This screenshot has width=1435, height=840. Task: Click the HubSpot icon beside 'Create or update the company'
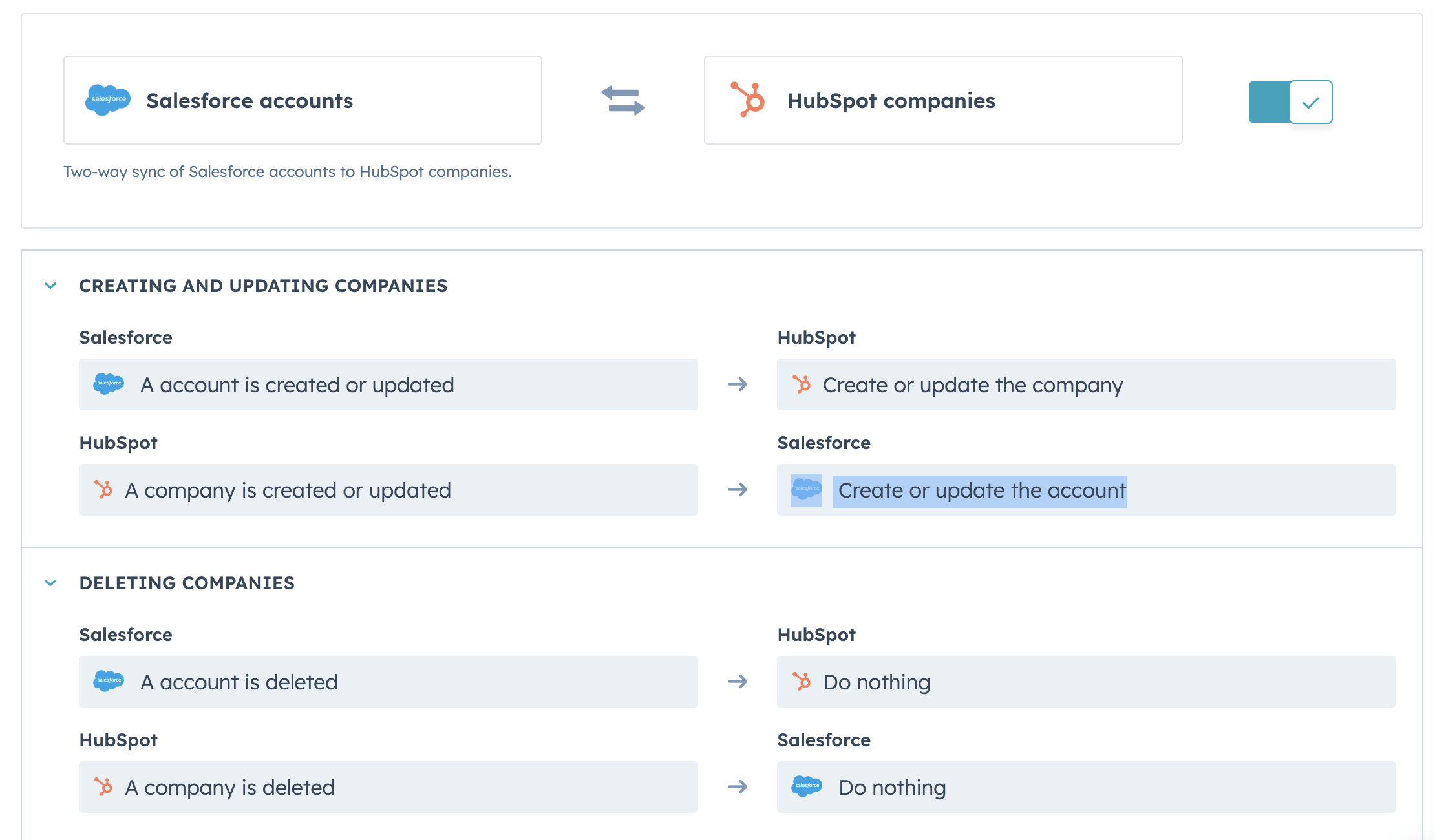click(802, 384)
